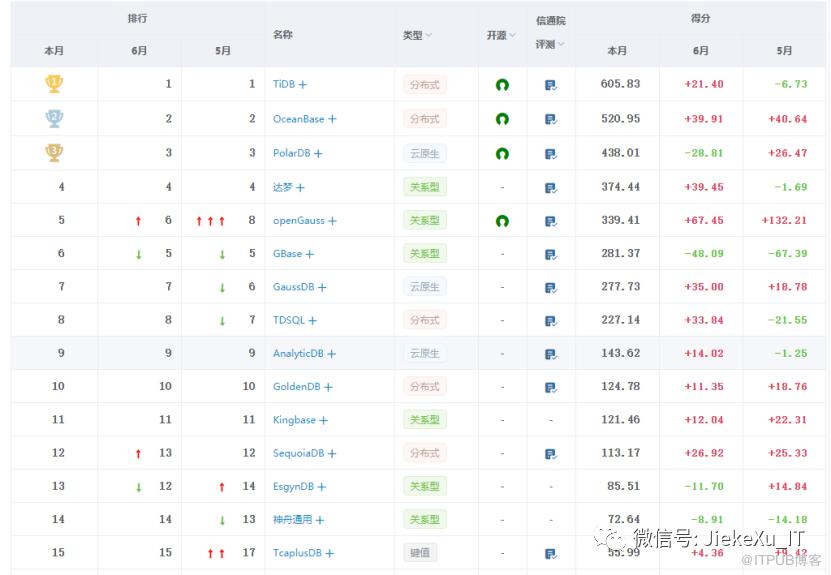The image size is (831, 575).
Task: Click the silver trophy icon for rank 2
Action: (54, 118)
